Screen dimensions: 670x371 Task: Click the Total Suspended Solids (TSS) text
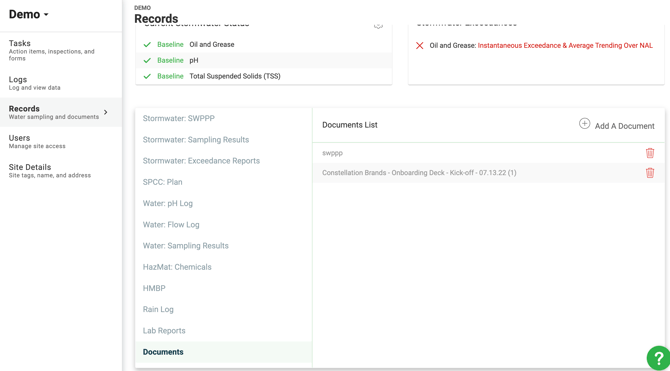[x=235, y=76]
